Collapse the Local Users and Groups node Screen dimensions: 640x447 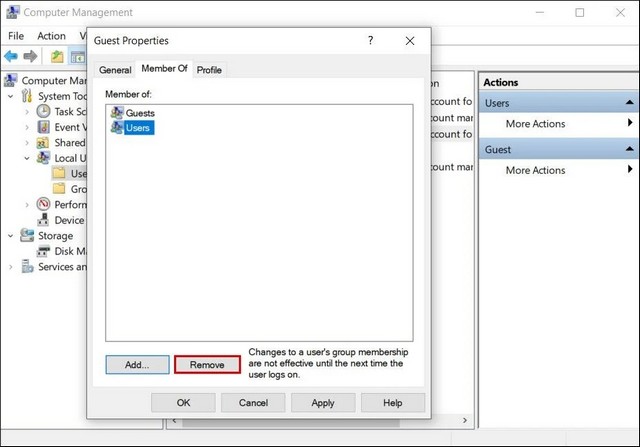(x=27, y=158)
